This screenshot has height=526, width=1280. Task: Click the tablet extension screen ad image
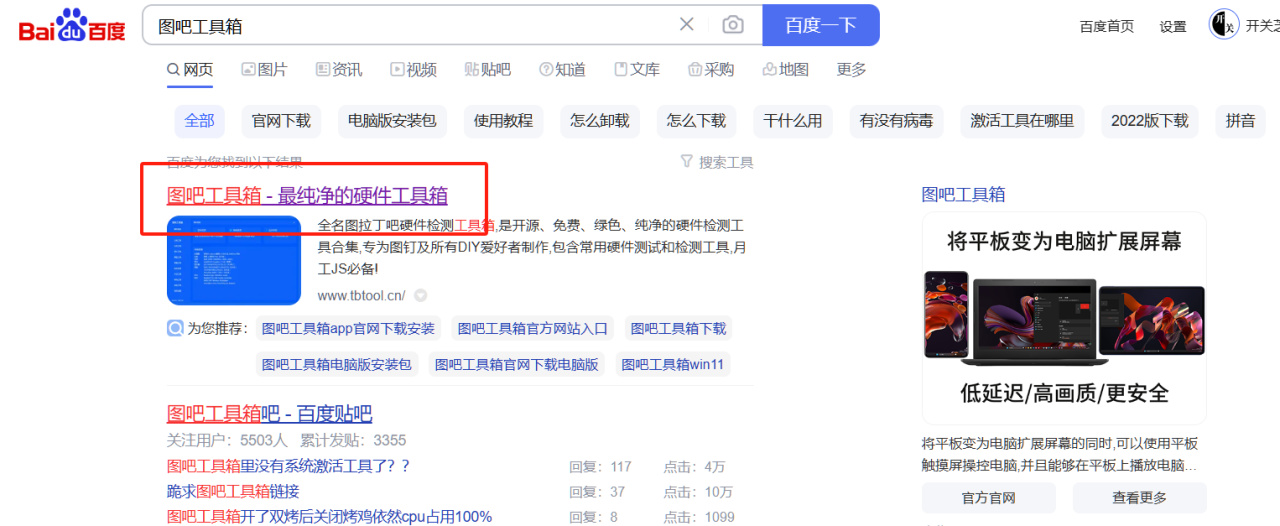pos(1064,317)
